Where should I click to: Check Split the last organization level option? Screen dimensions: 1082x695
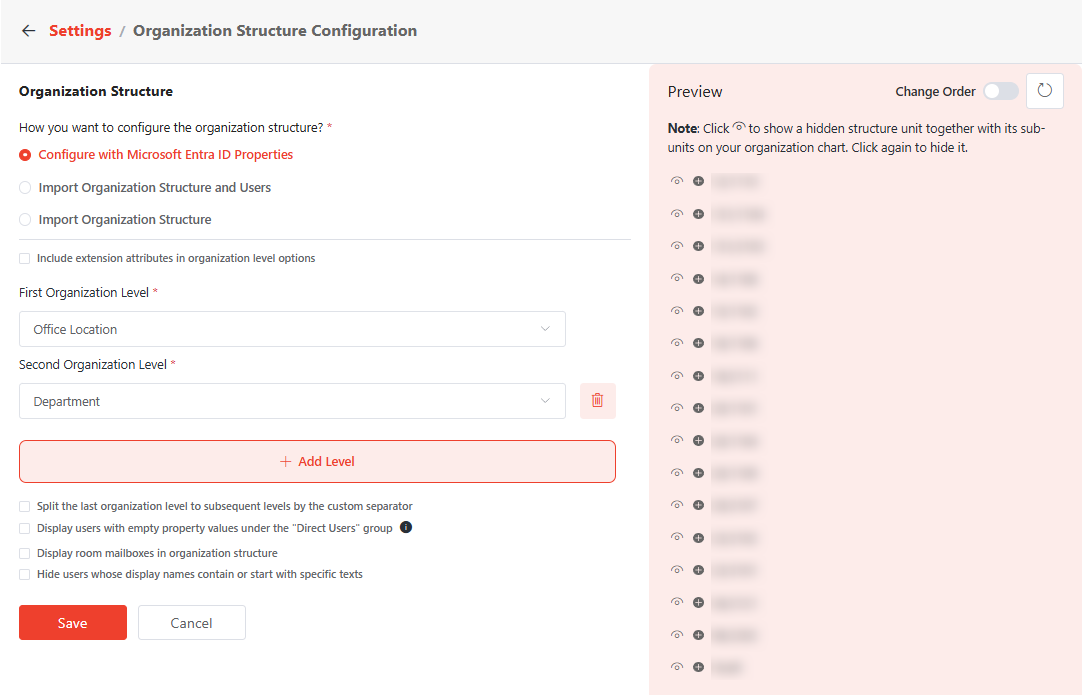24,507
